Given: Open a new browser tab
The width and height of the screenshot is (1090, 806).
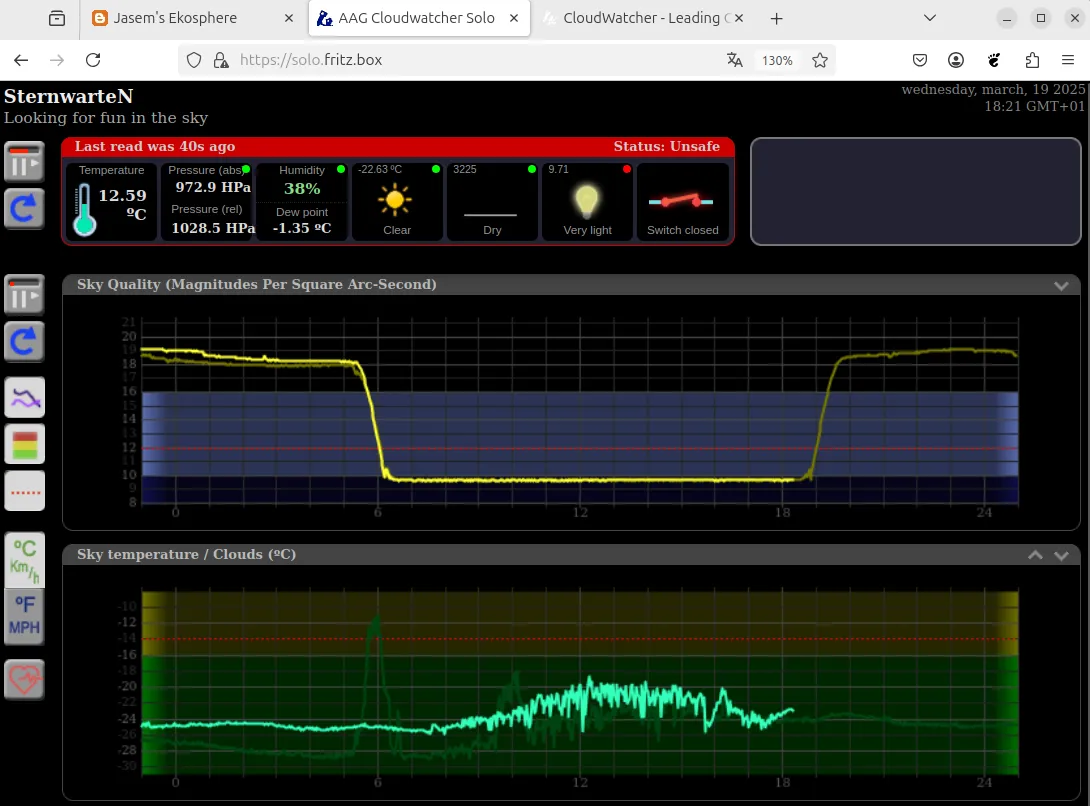Looking at the screenshot, I should (776, 19).
